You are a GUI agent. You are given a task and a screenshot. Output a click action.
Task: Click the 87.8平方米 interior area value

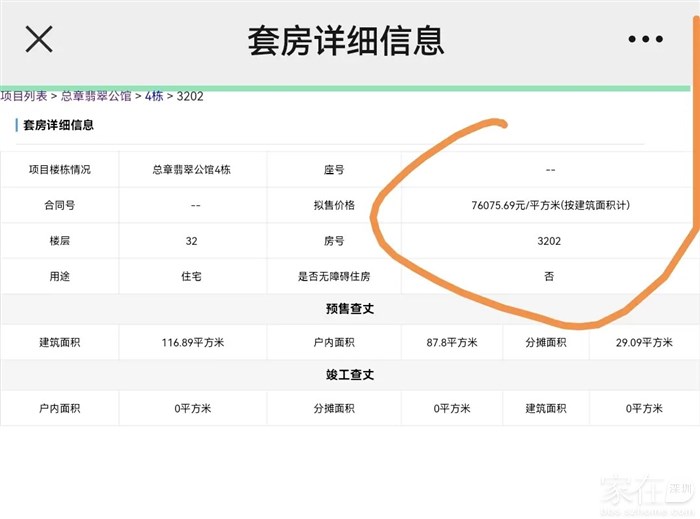click(452, 343)
